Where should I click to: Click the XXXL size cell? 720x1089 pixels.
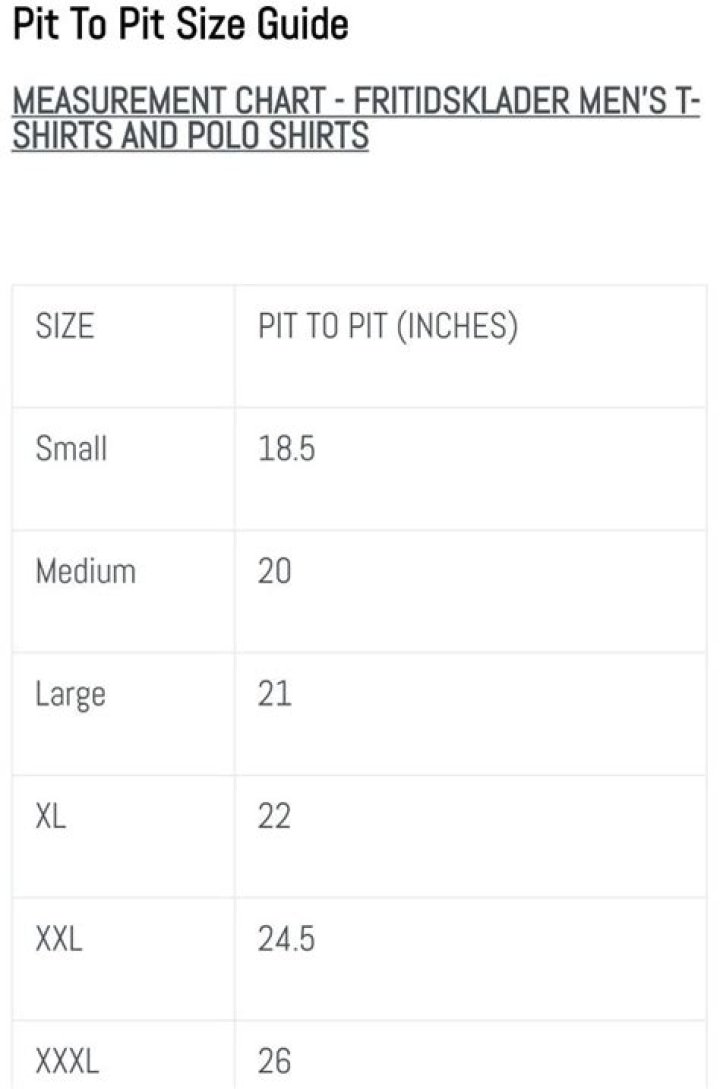(x=67, y=1061)
